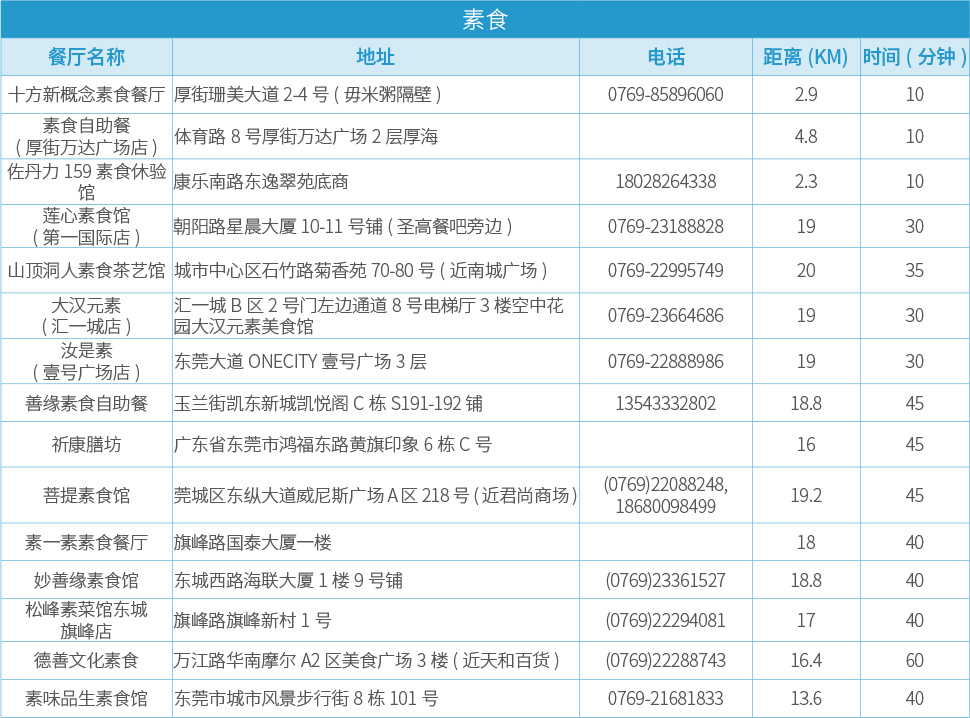The height and width of the screenshot is (718, 970).
Task: Click restaurant 妙善缘素食馆
Action: [87, 580]
